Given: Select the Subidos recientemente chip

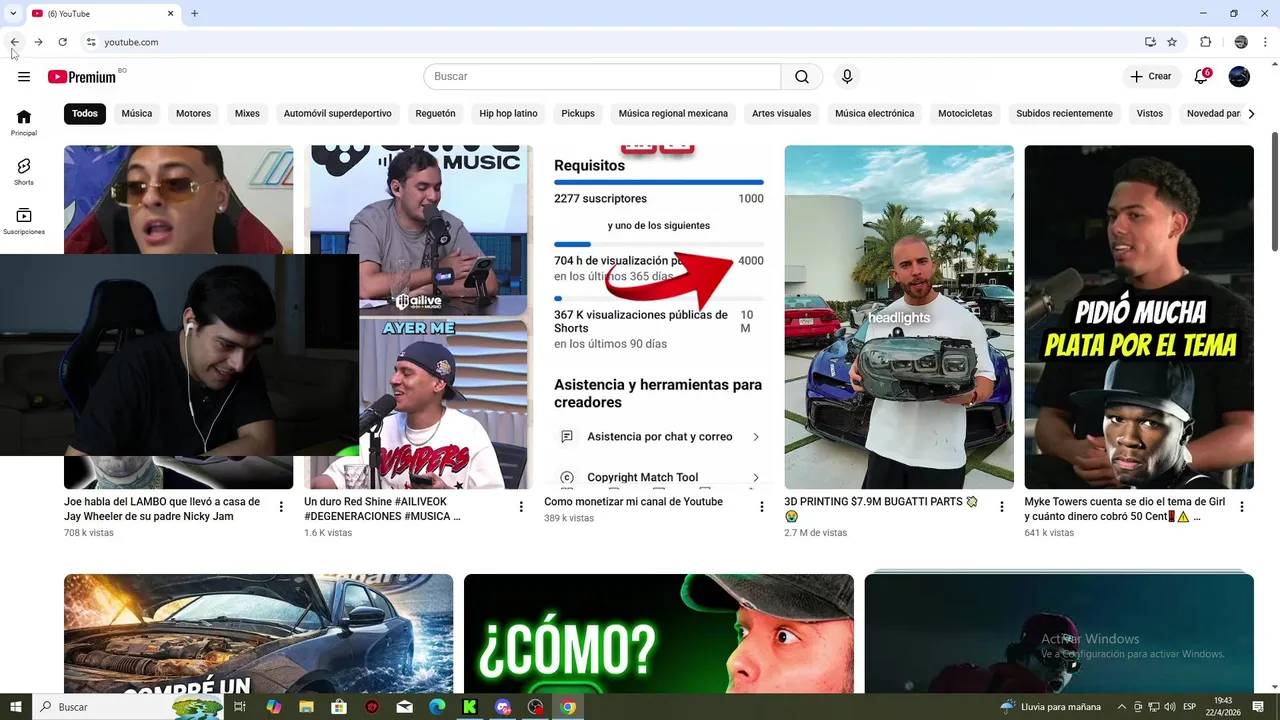Looking at the screenshot, I should click(x=1064, y=114).
